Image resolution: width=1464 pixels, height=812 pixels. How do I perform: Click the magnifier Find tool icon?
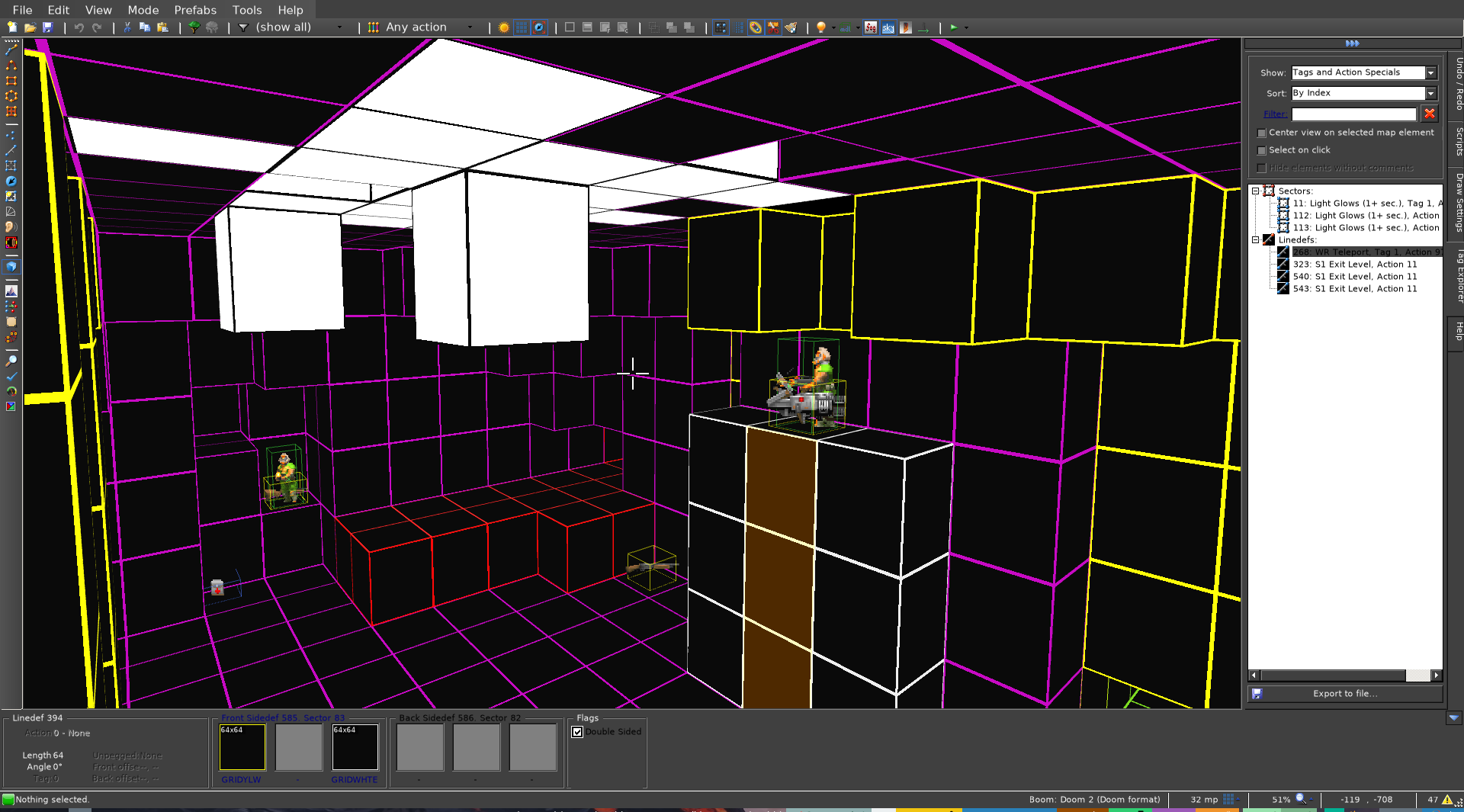[11, 361]
